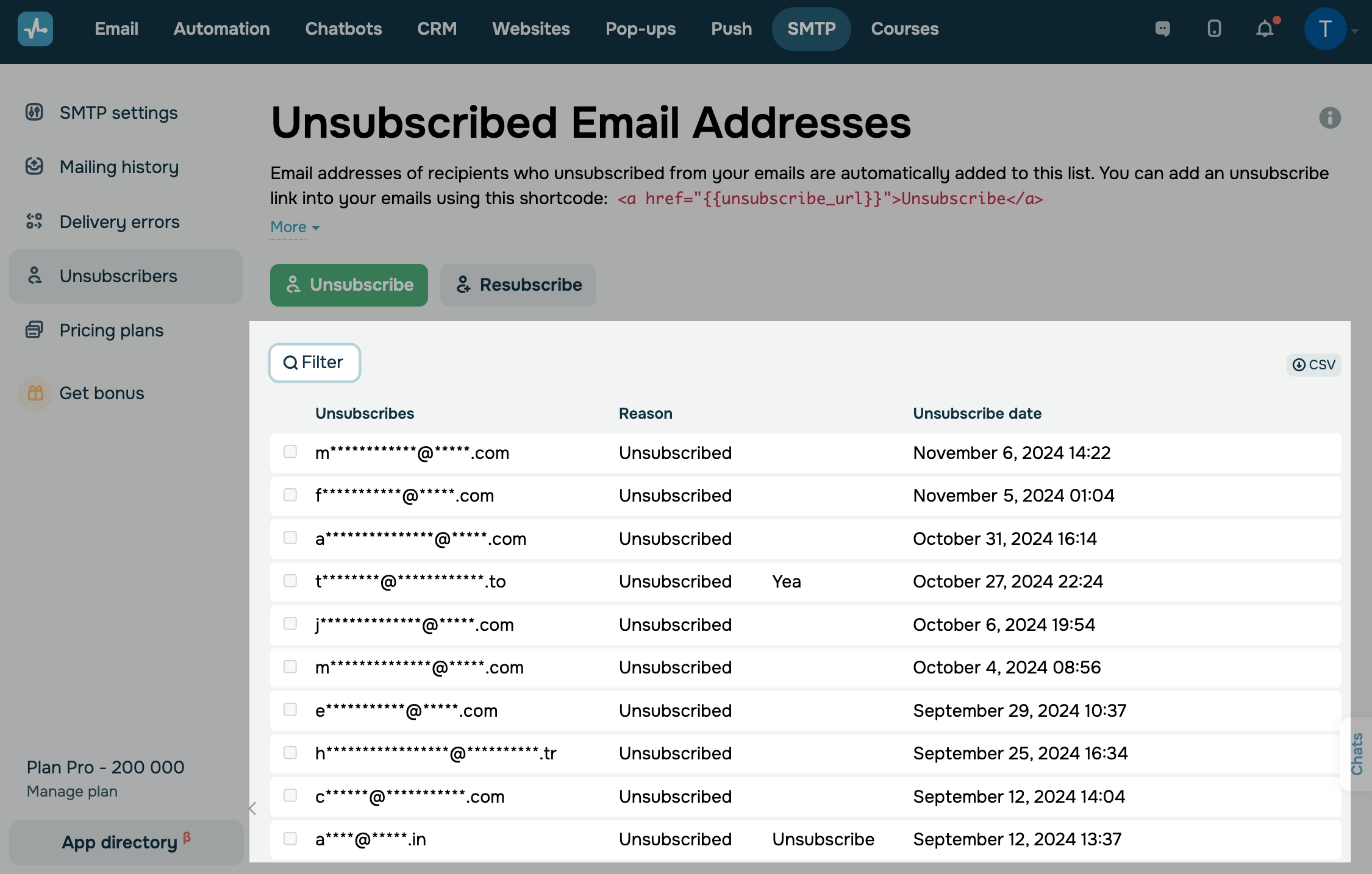Open Delivery errors in sidebar

(120, 222)
